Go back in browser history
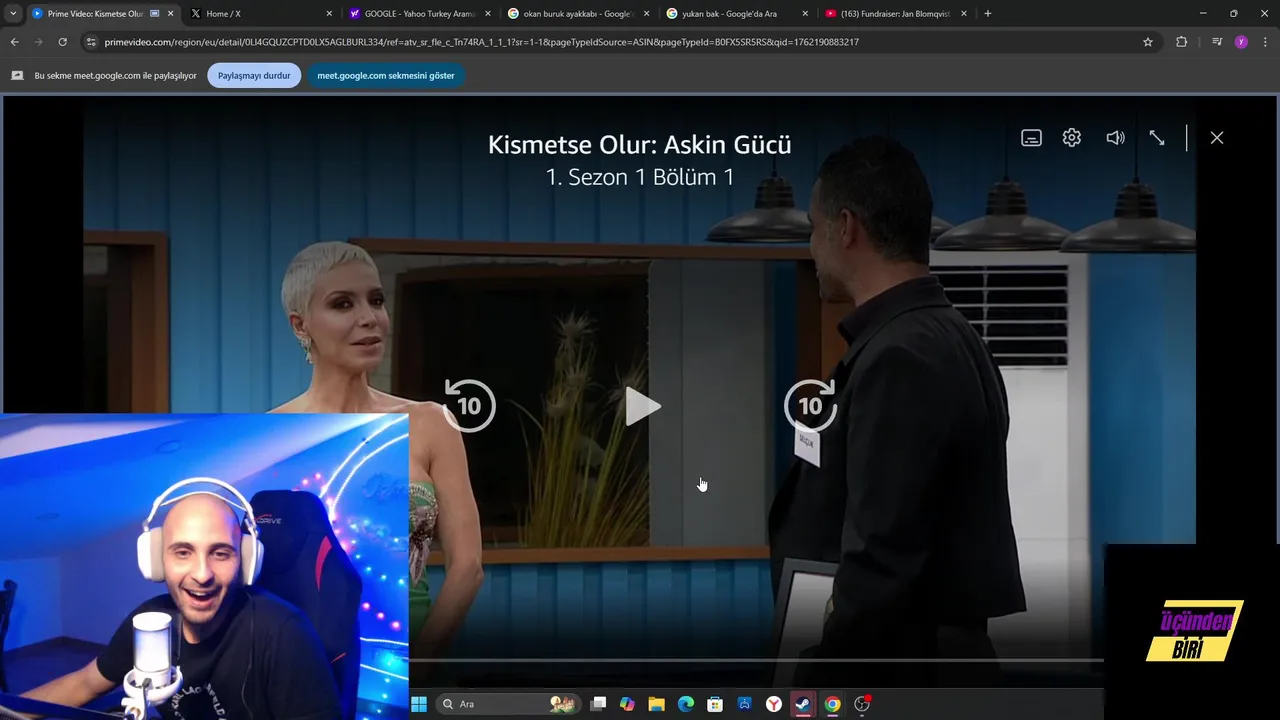The width and height of the screenshot is (1280, 720). pyautogui.click(x=14, y=42)
